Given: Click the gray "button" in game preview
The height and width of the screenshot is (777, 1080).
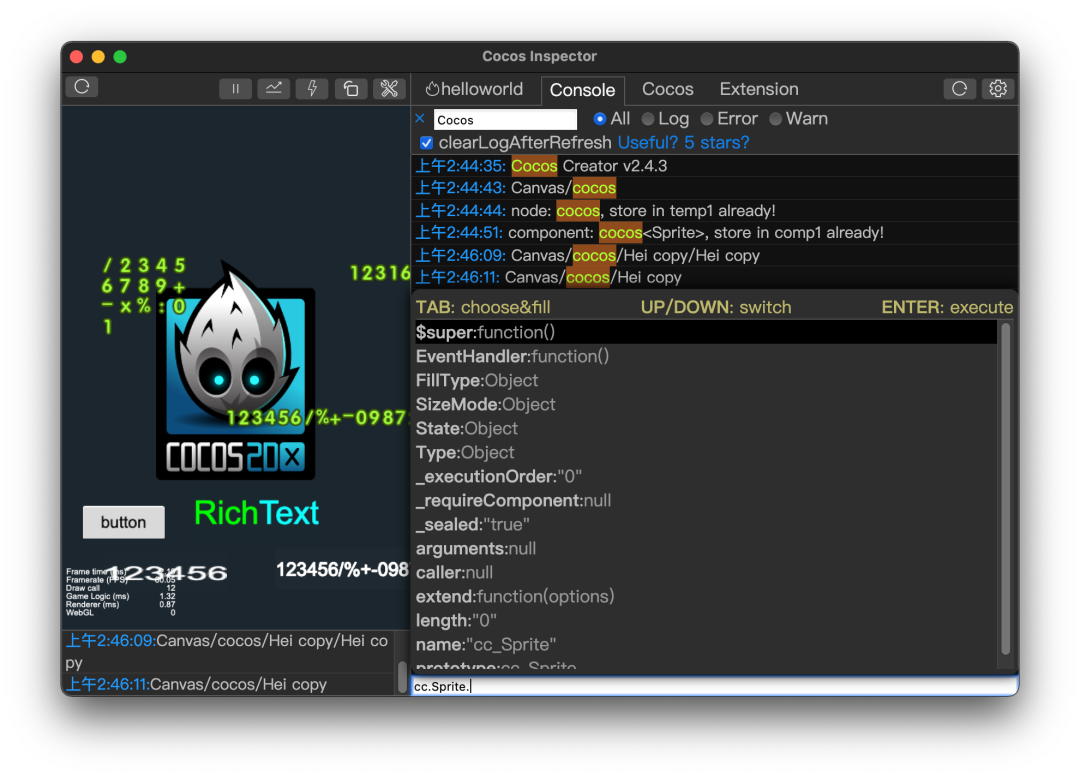Looking at the screenshot, I should pos(123,522).
